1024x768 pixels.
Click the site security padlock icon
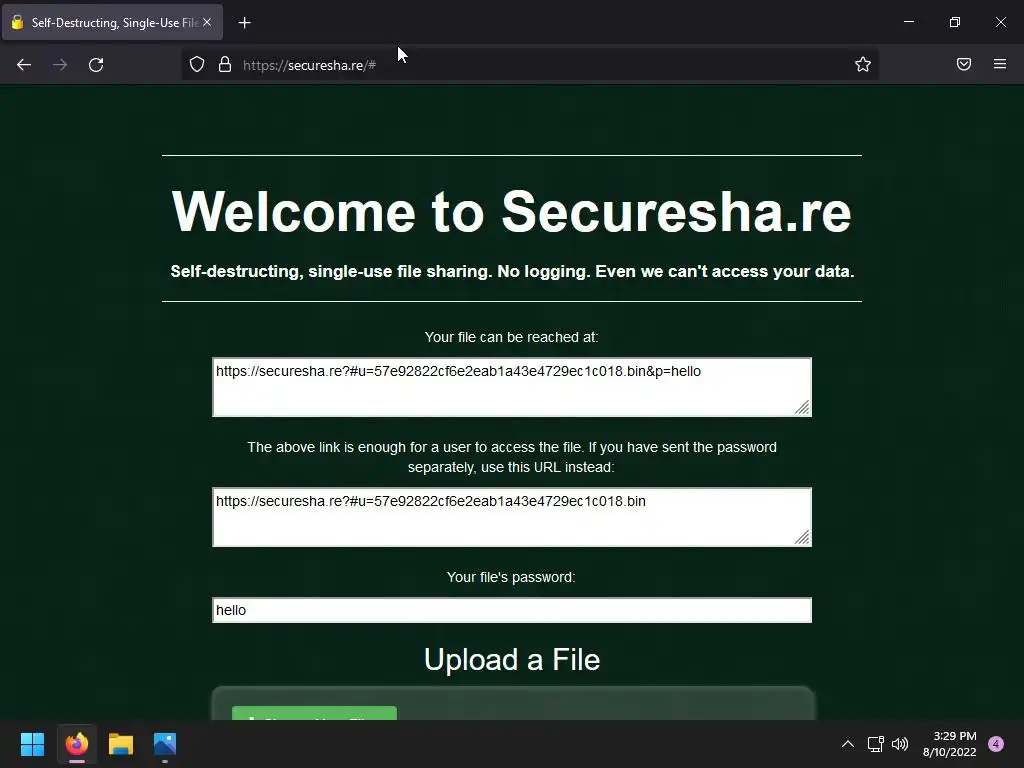225,65
